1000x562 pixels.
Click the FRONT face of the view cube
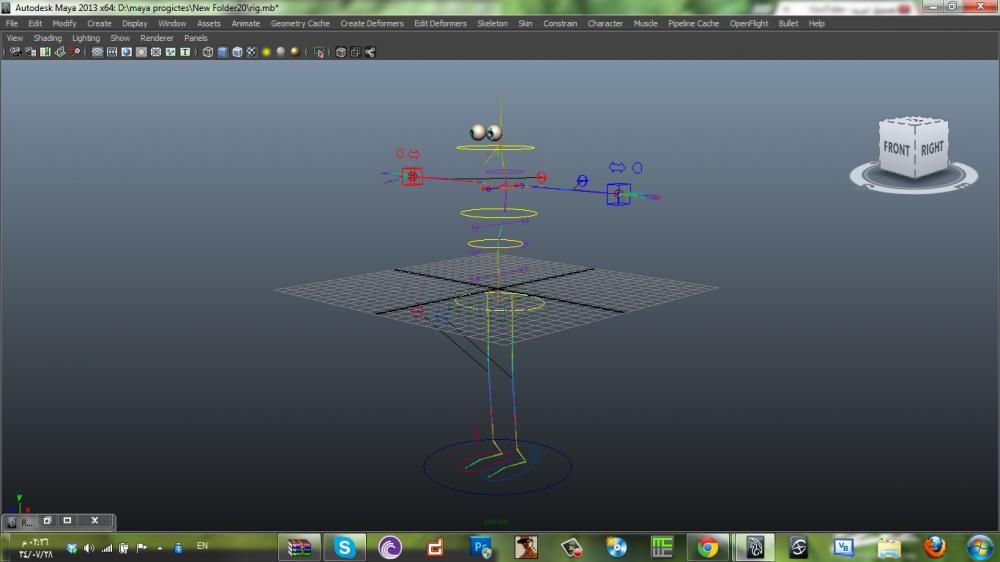896,148
